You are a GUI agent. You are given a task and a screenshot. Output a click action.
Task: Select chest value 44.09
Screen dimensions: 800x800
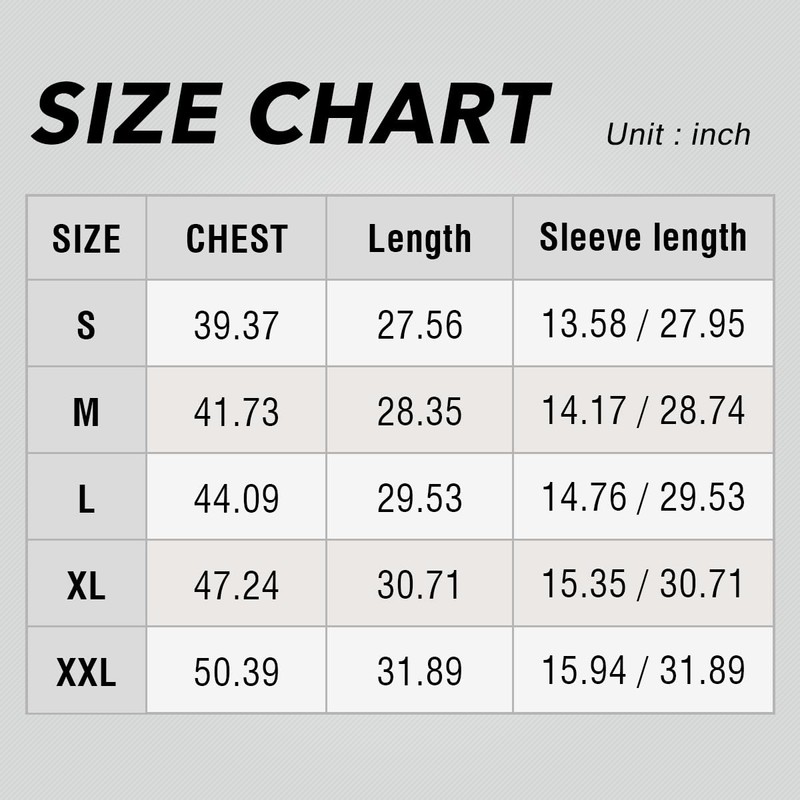237,499
